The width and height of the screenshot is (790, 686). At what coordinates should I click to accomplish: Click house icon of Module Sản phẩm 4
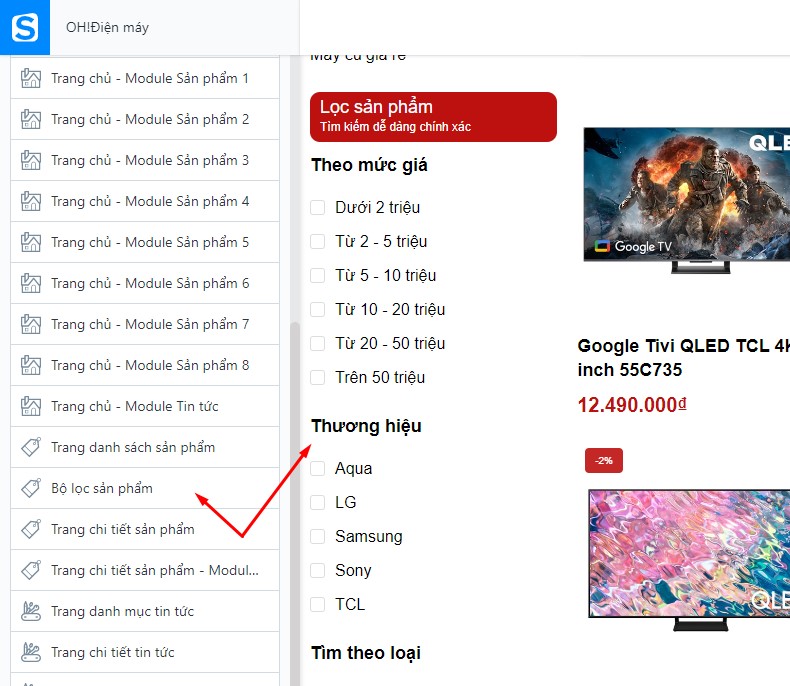(x=31, y=201)
